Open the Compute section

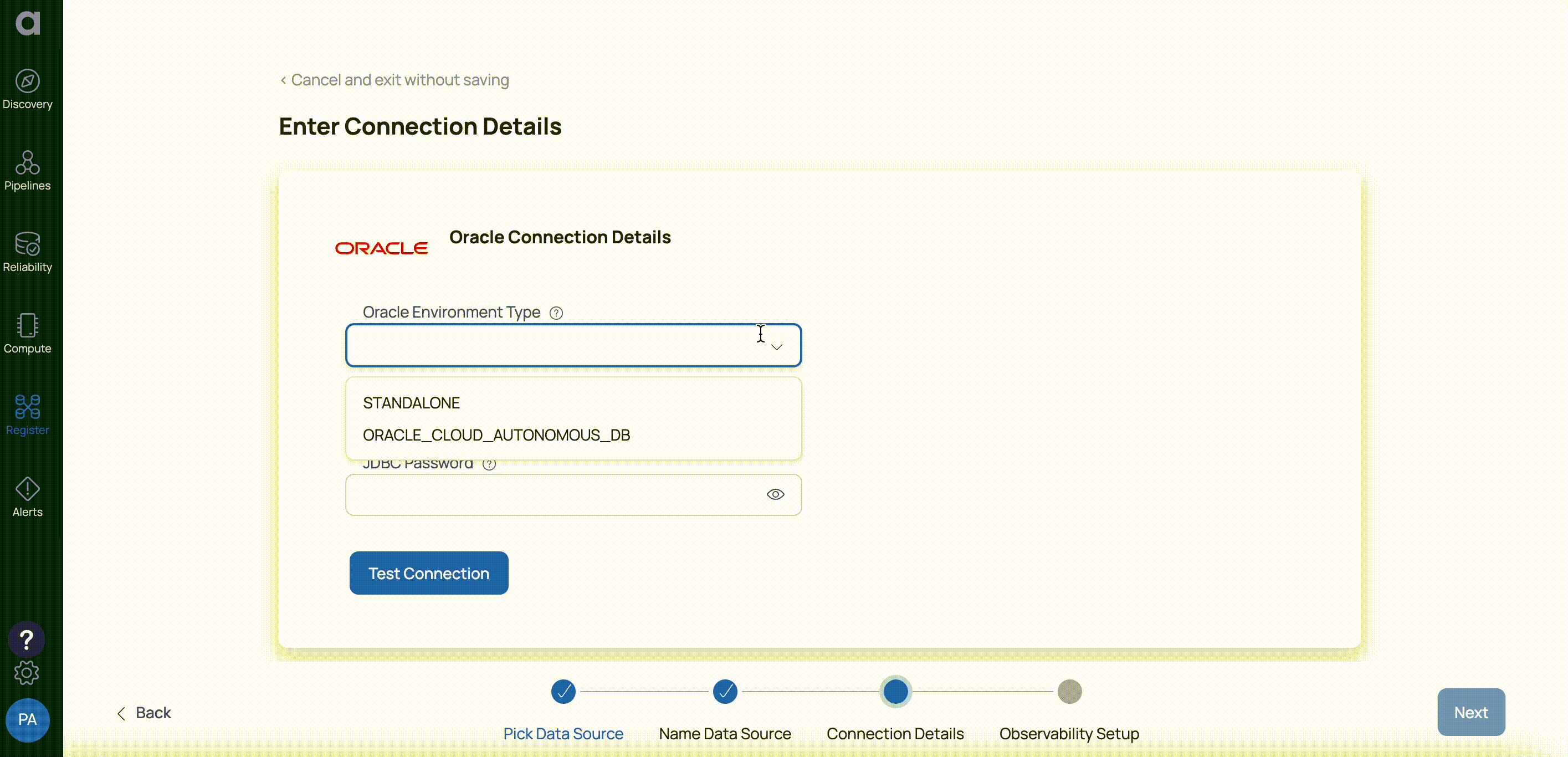tap(27, 334)
